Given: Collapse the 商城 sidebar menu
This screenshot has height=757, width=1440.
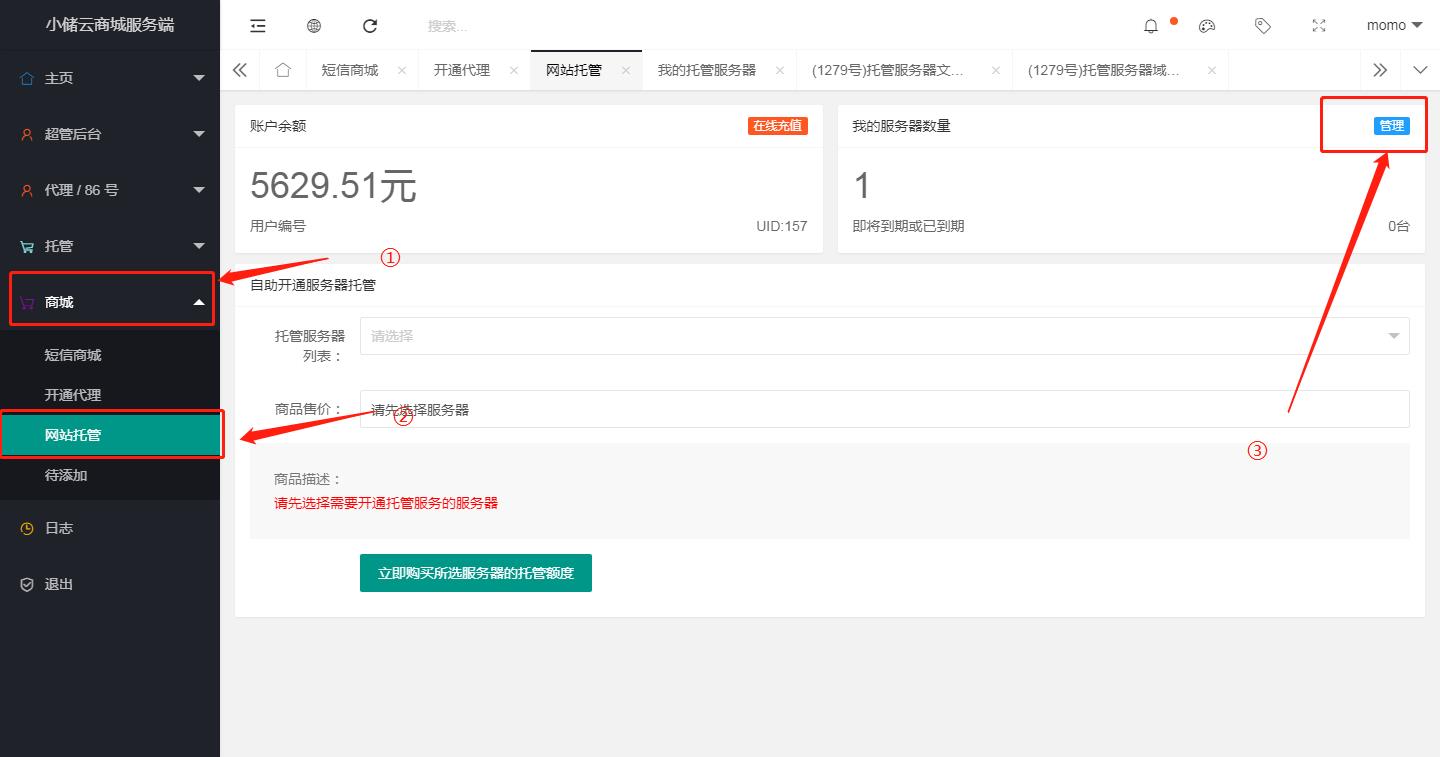Looking at the screenshot, I should [x=110, y=302].
